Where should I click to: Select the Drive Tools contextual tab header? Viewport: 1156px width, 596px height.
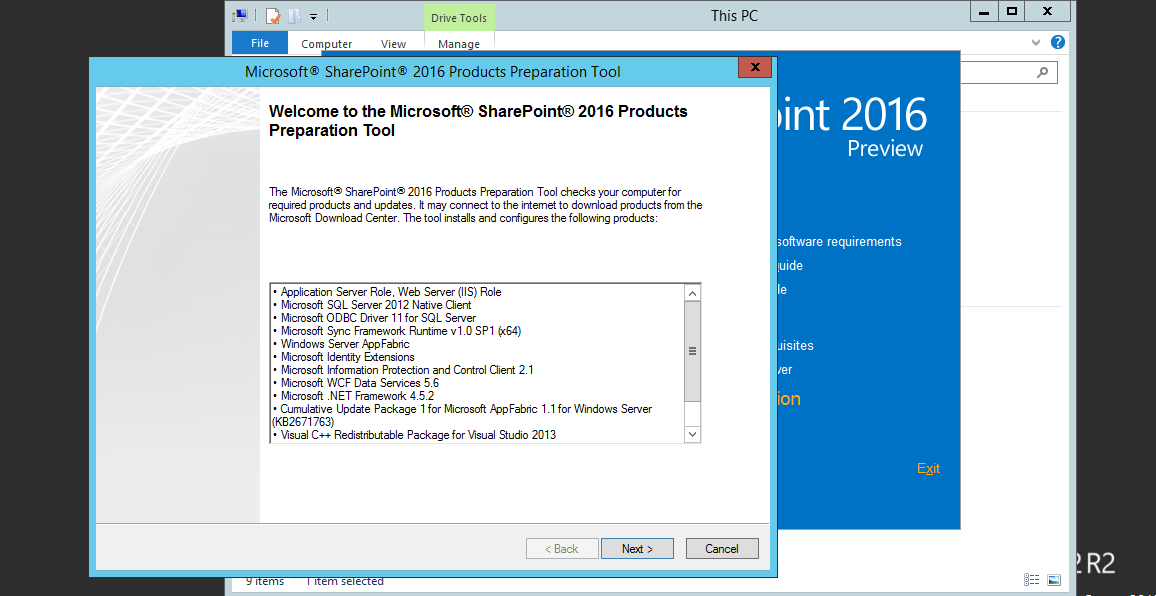pyautogui.click(x=459, y=18)
